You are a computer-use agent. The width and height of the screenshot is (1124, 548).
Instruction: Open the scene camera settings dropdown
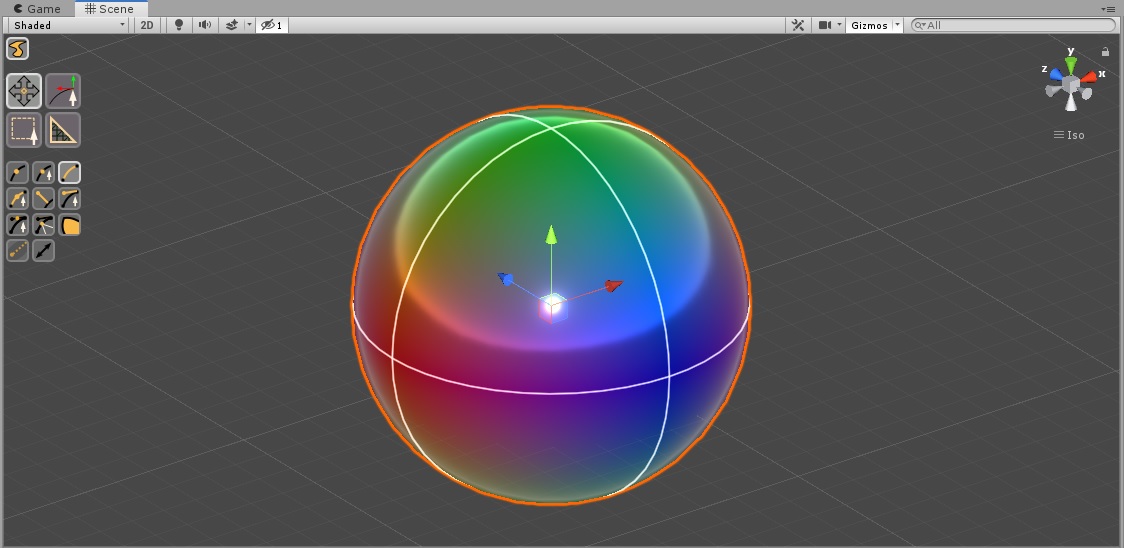point(829,25)
